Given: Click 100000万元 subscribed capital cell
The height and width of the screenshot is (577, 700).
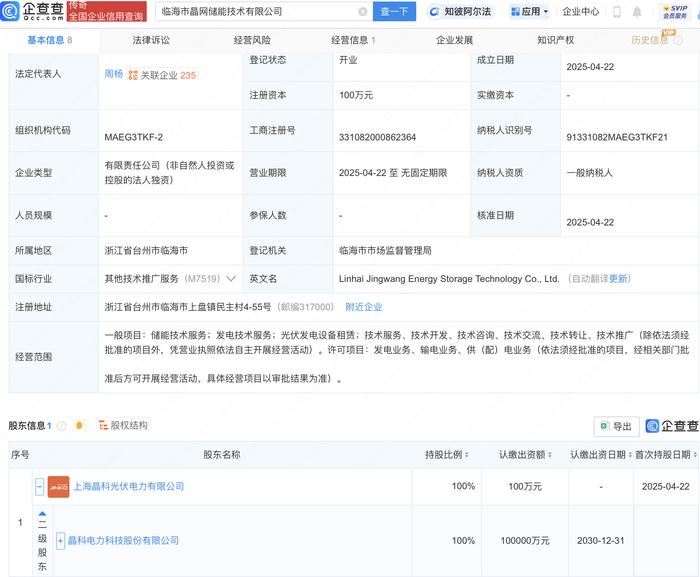Looking at the screenshot, I should 525,540.
